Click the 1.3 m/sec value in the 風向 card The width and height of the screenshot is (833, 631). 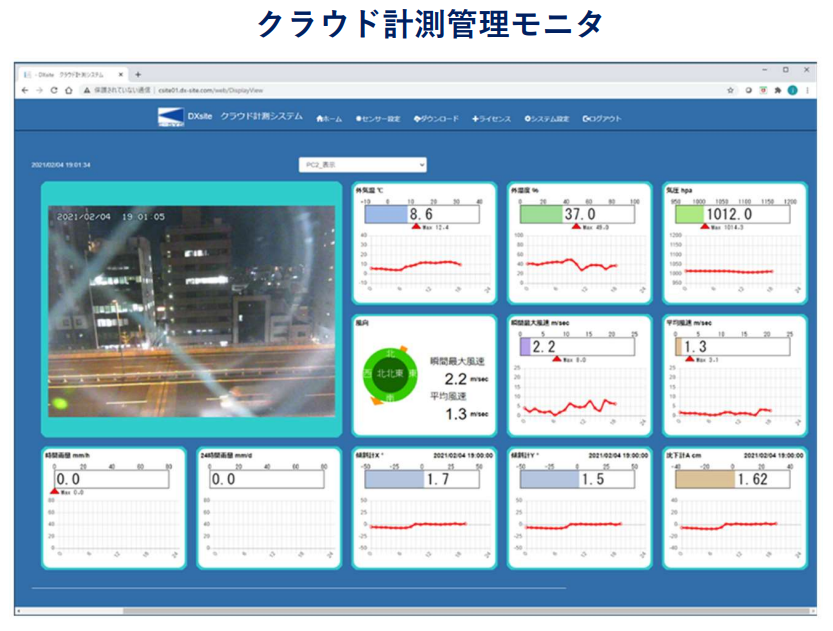coord(466,414)
